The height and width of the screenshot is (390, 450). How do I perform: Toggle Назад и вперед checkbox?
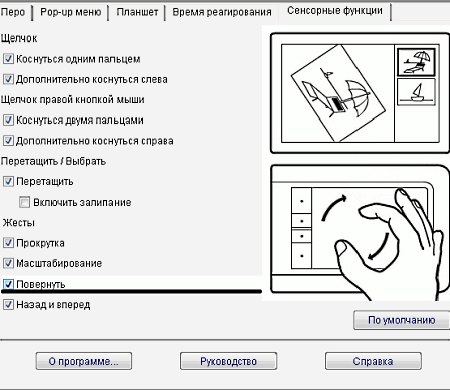pyautogui.click(x=8, y=305)
